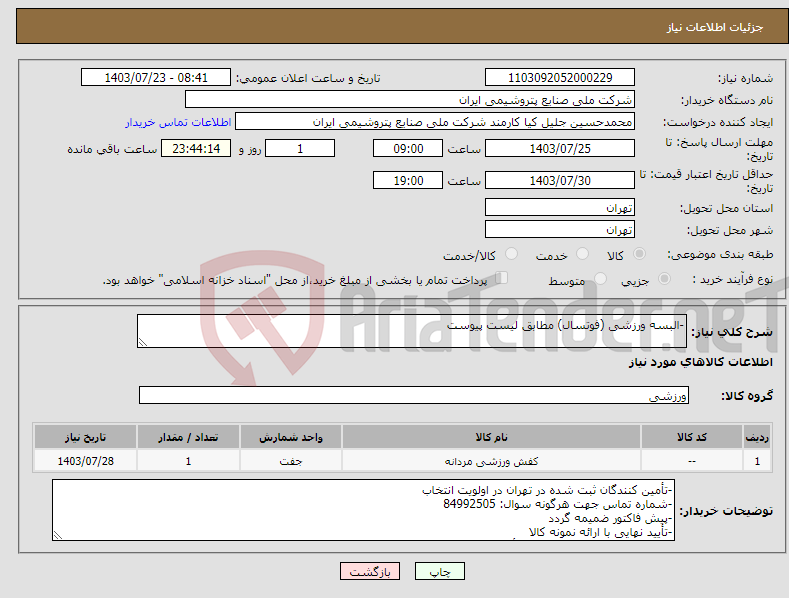The height and width of the screenshot is (598, 789).
Task: Select the متوسط purchase type radio
Action: [x=600, y=278]
